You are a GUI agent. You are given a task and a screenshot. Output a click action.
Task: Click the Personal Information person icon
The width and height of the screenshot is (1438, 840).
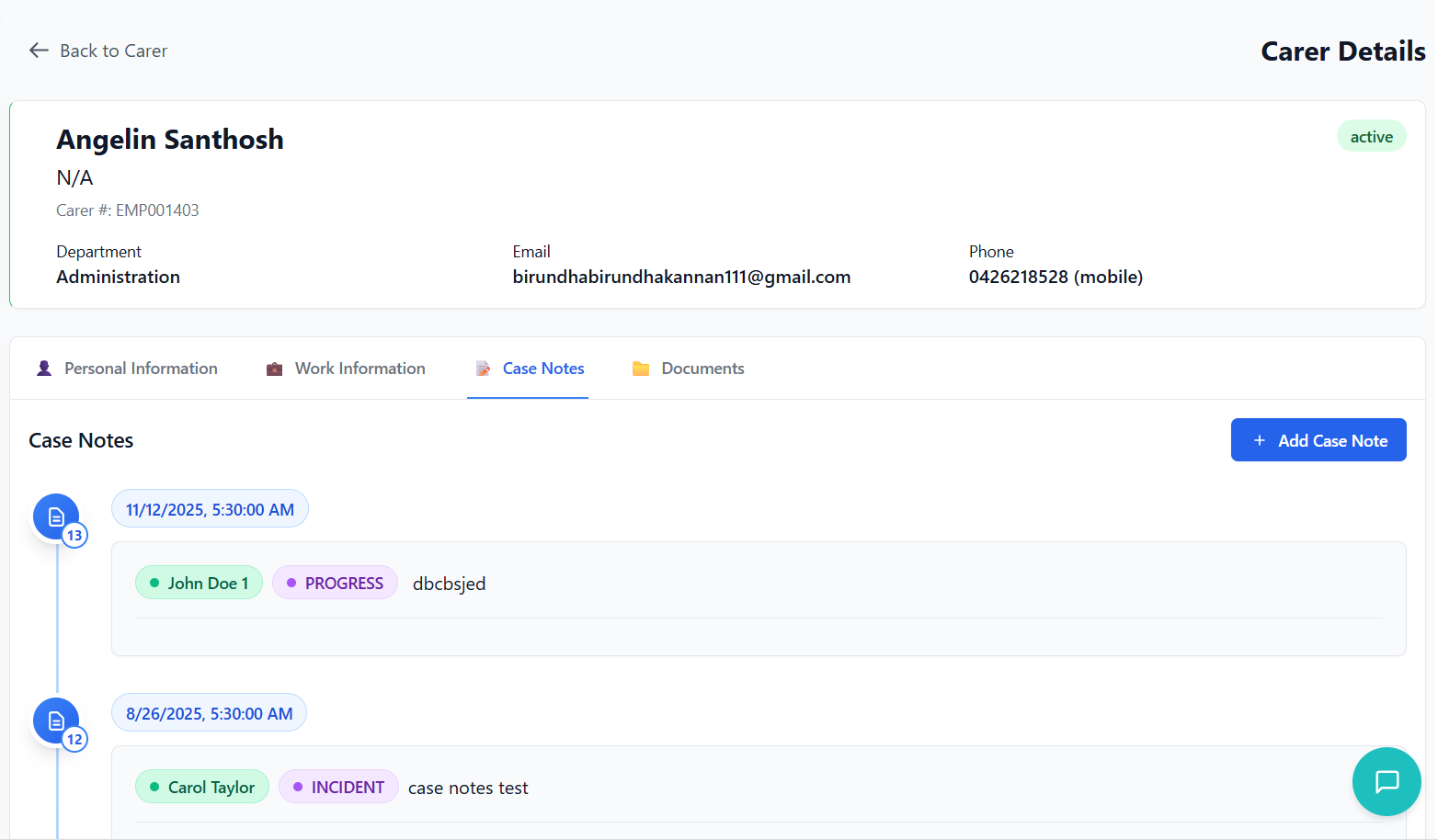tap(44, 369)
